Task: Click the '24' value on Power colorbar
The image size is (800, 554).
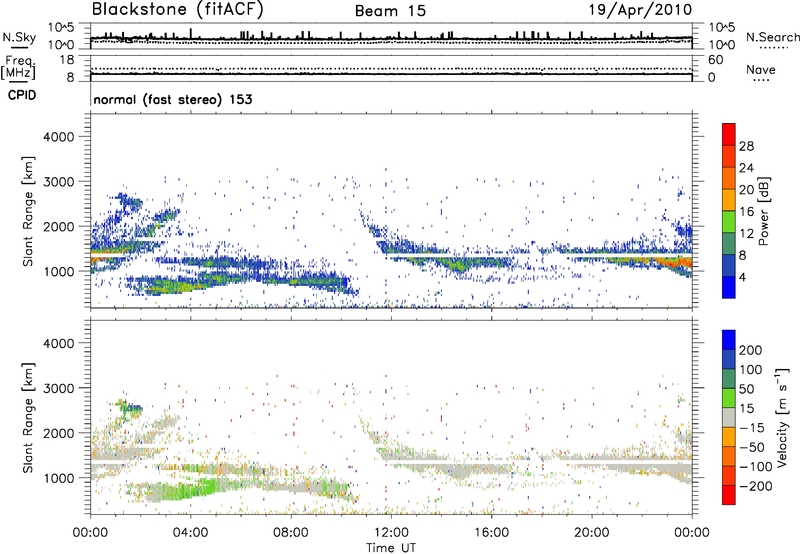Action: 746,168
